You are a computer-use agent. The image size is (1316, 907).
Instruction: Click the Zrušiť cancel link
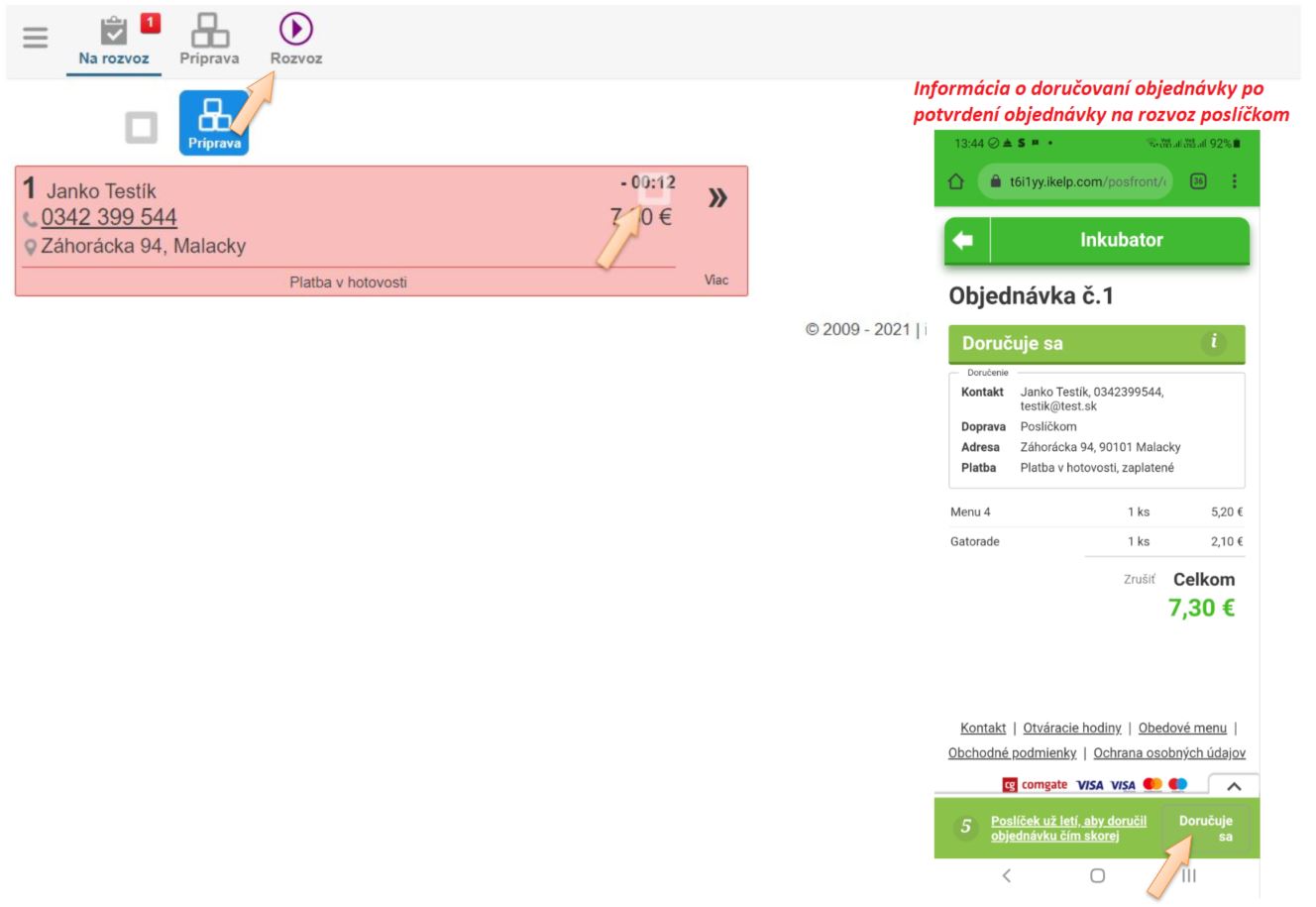1139,579
